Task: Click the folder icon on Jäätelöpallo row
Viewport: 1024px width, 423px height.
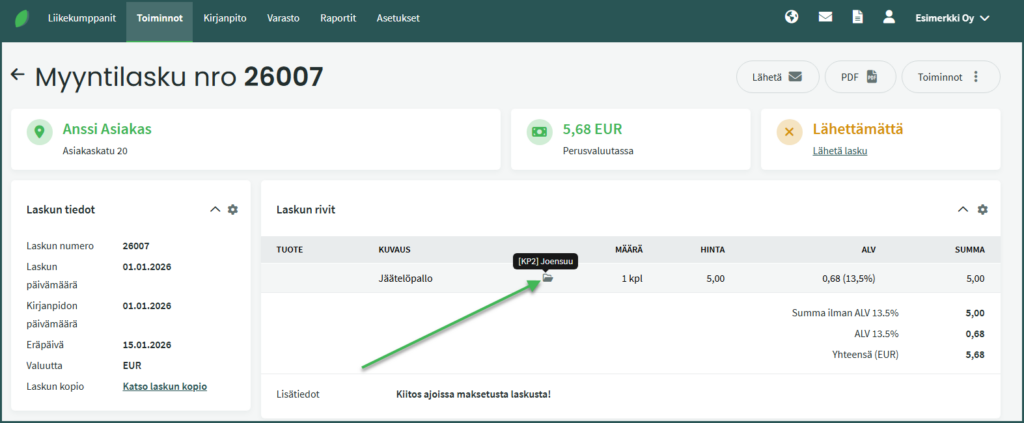Action: (547, 279)
